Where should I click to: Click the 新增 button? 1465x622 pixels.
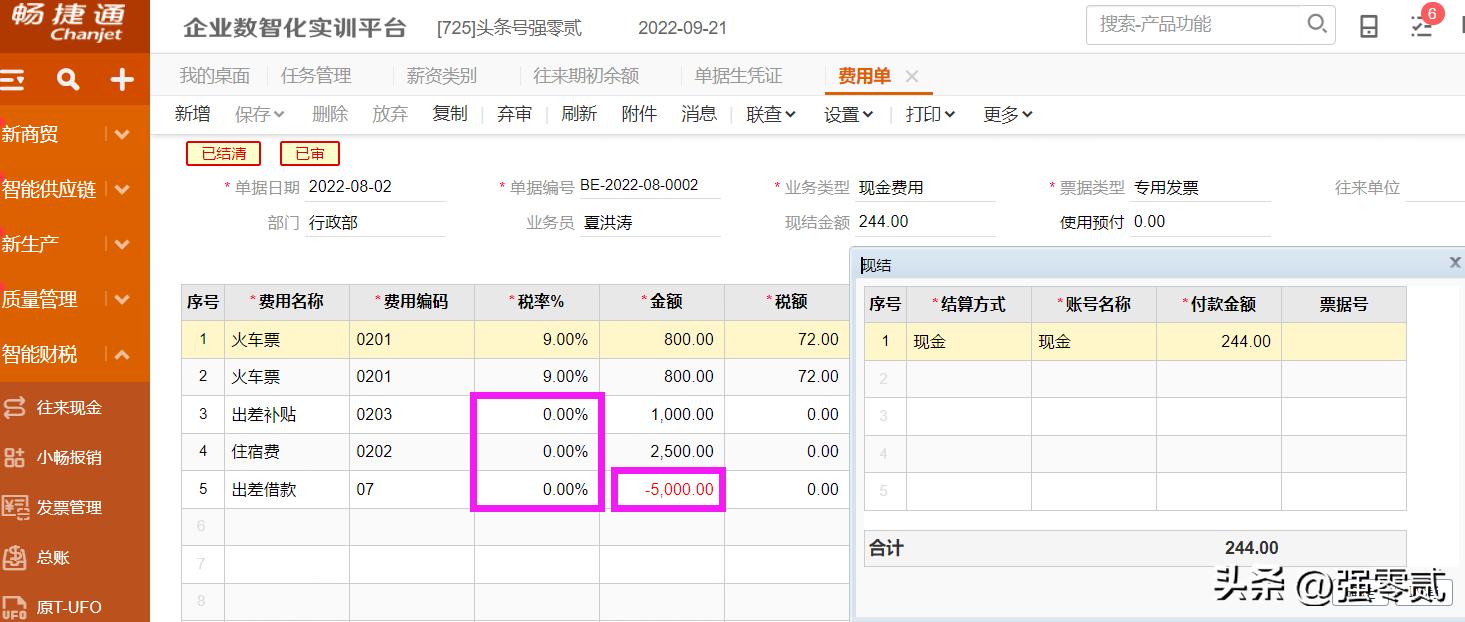click(x=192, y=114)
